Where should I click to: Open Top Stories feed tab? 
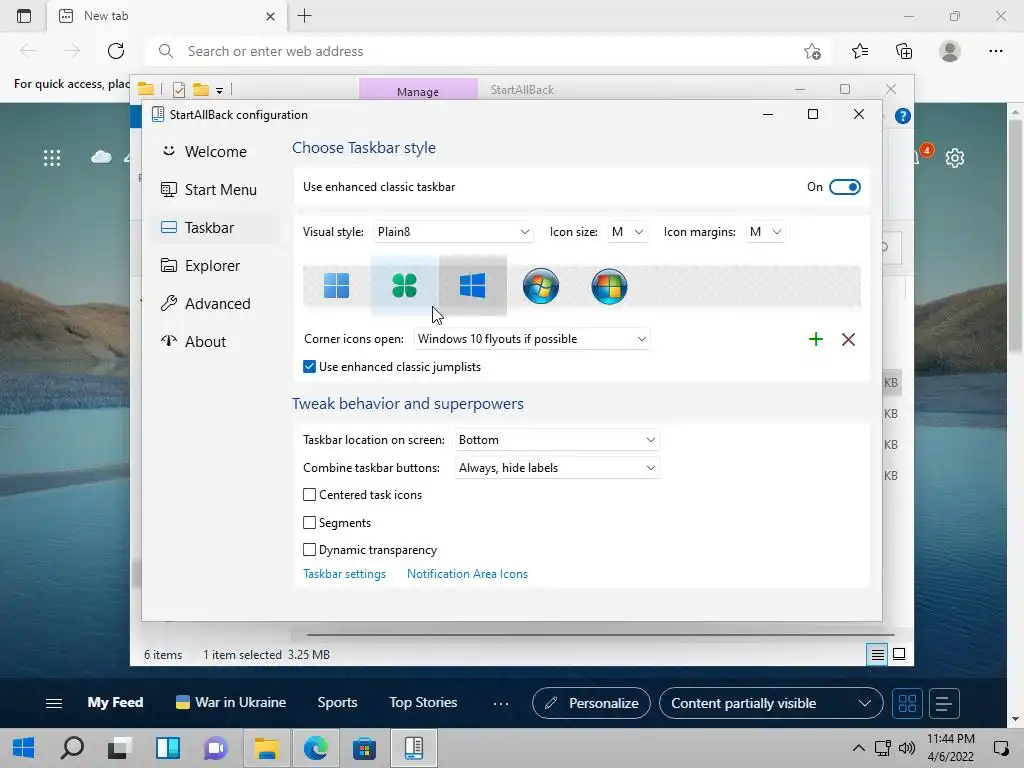pos(423,703)
